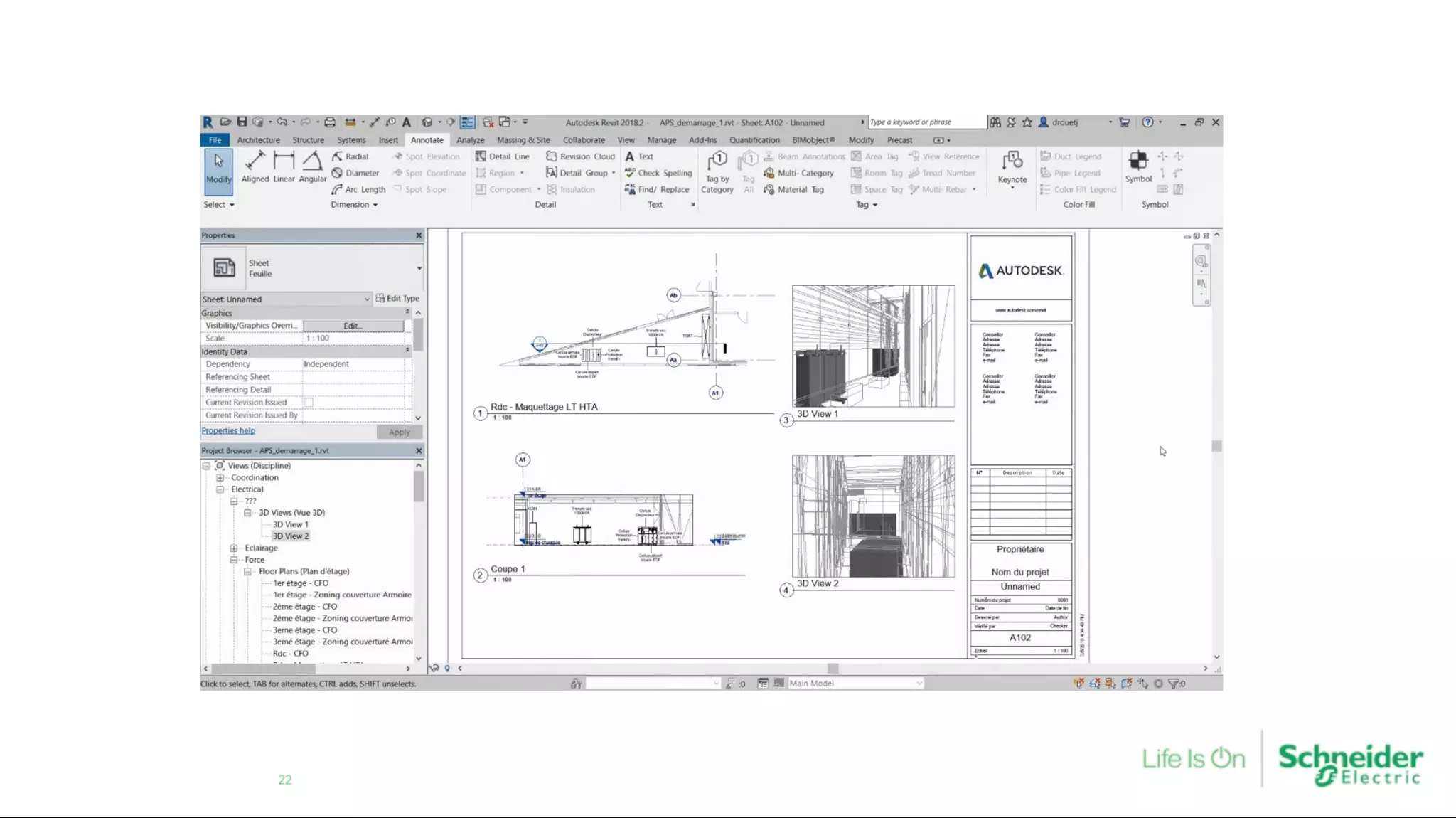
Task: Click the keyword search field
Action: tap(927, 122)
